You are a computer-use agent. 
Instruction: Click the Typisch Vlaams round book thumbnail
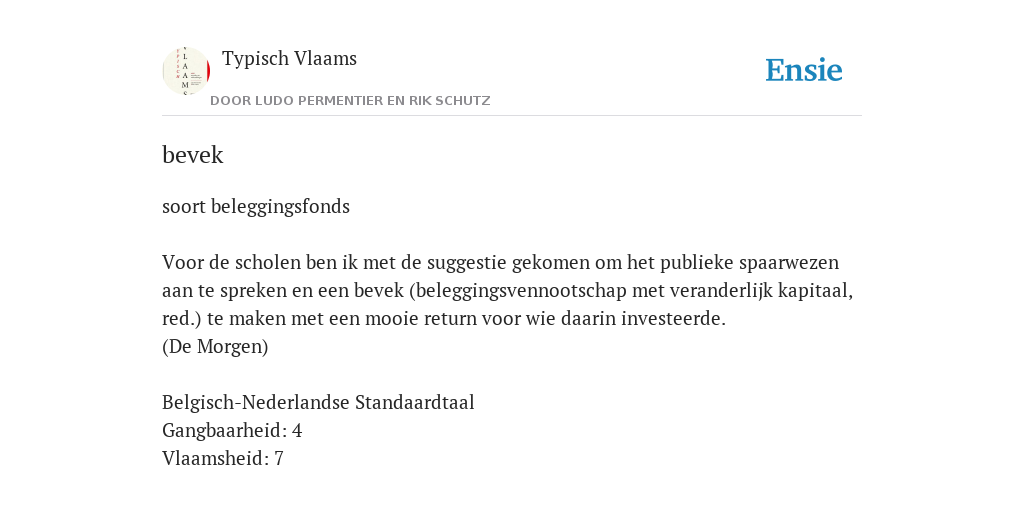pos(186,71)
